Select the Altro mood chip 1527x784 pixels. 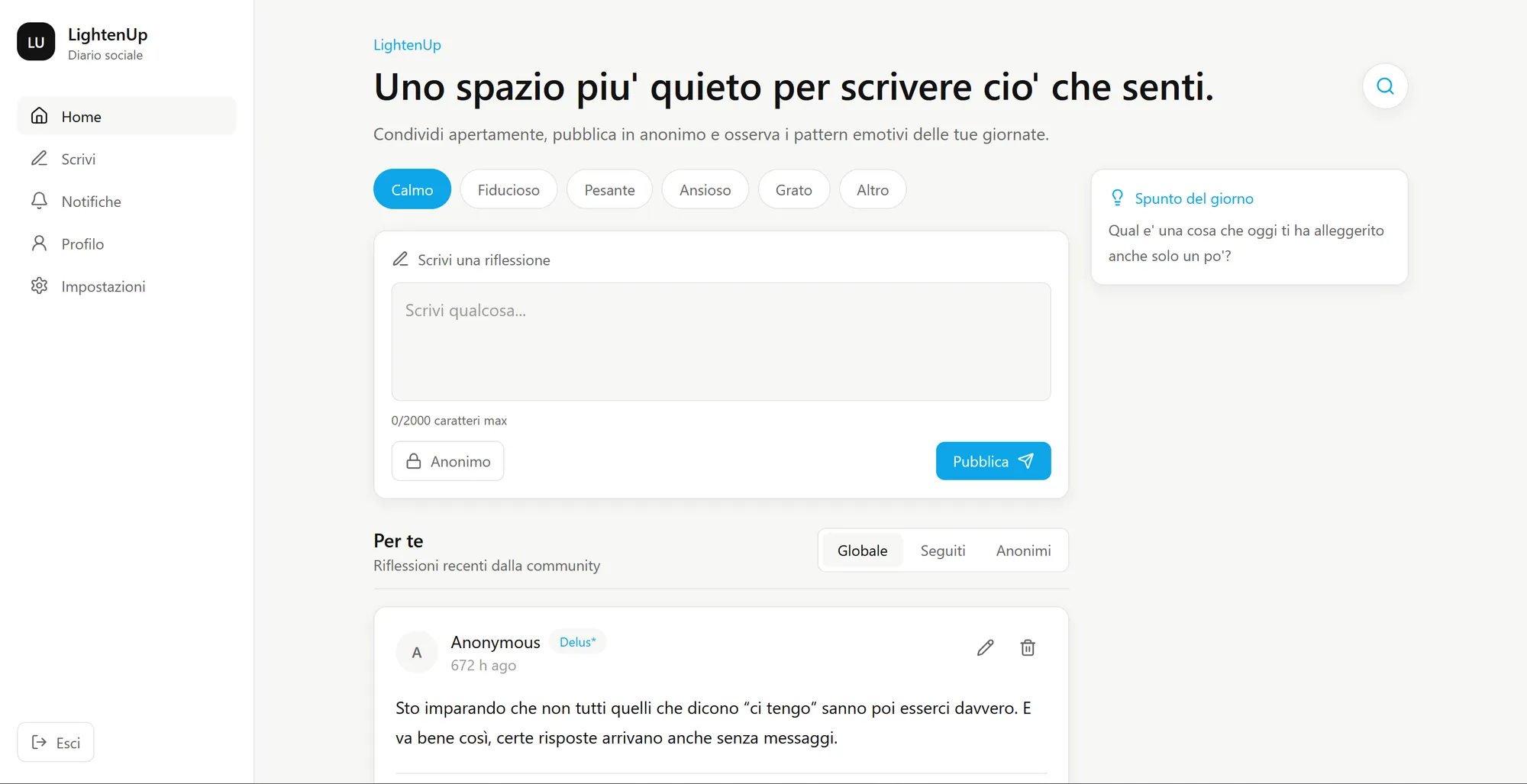tap(873, 189)
